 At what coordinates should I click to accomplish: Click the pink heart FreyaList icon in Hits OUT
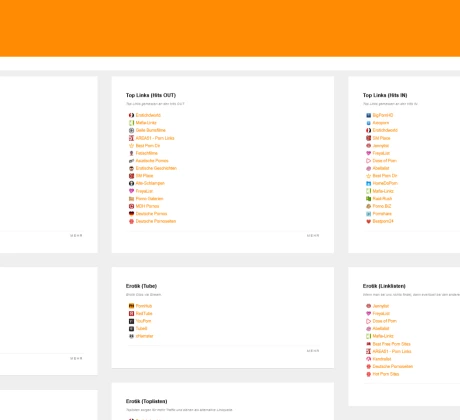(x=131, y=191)
